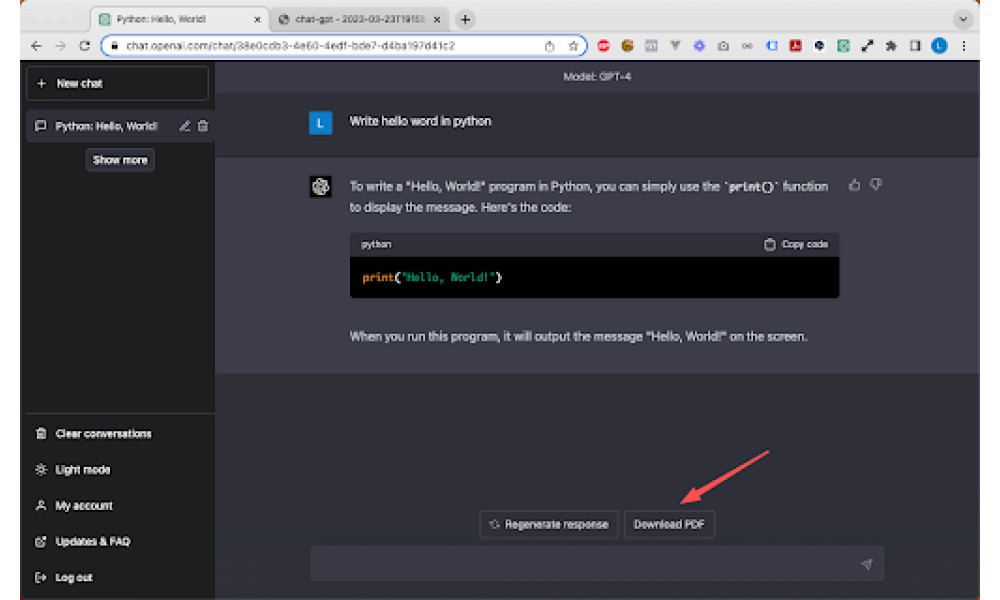Open the diagonal arrow resize extension
Viewport: 1000px width, 600px height.
867,46
